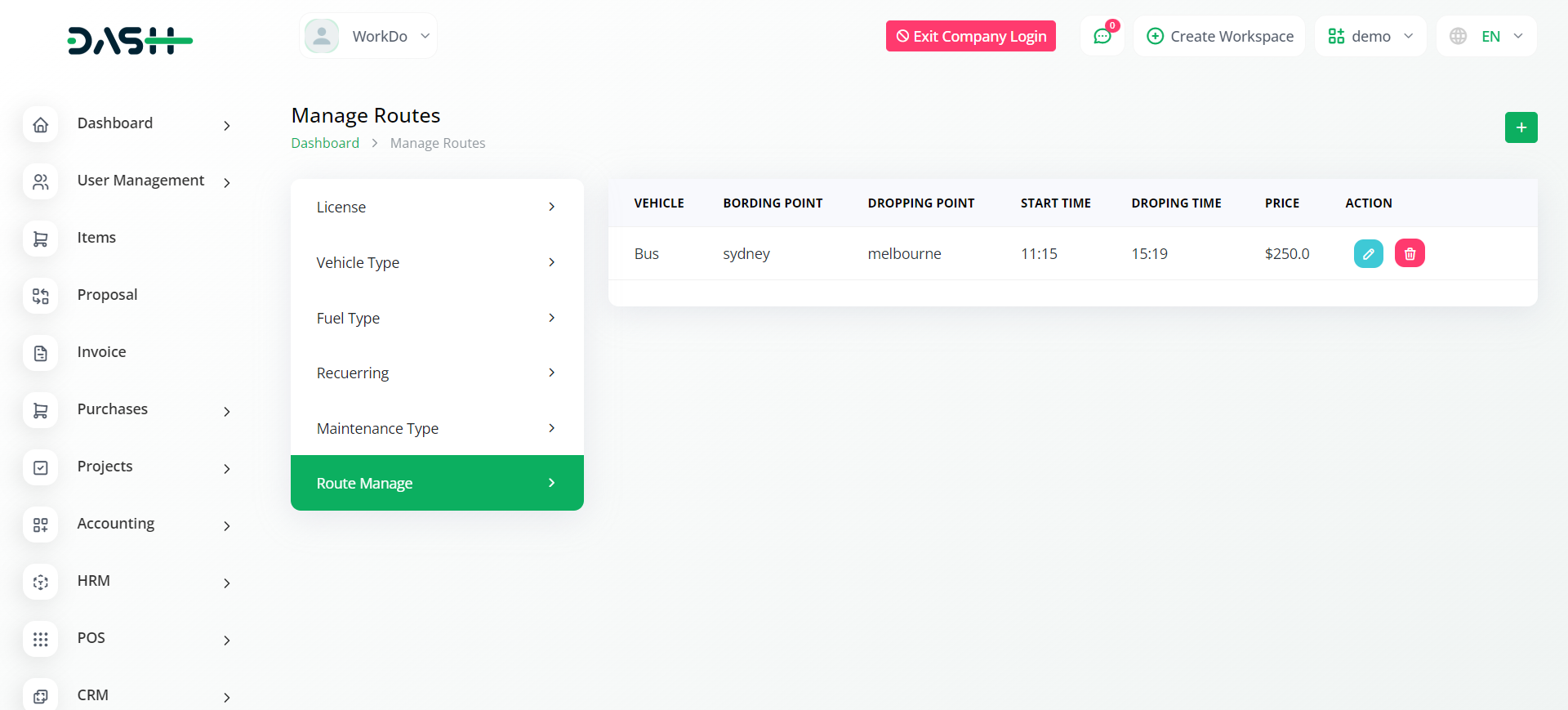
Task: Go to Dashboard via breadcrumb link
Action: pyautogui.click(x=325, y=143)
